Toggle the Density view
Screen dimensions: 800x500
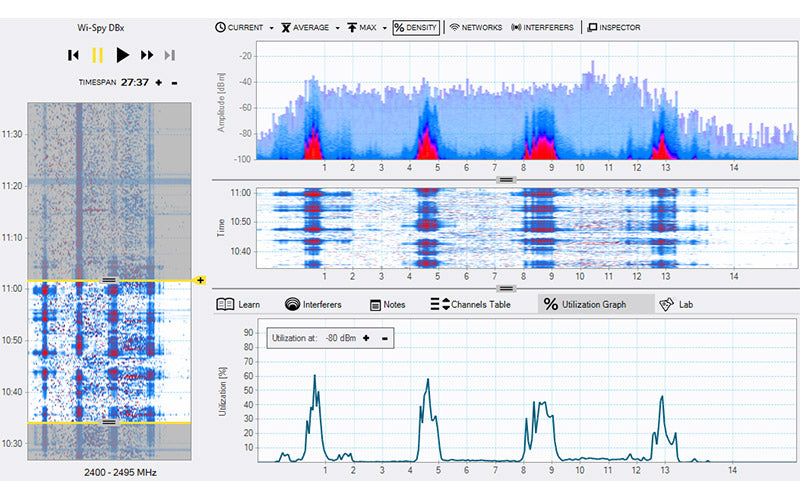click(x=416, y=27)
